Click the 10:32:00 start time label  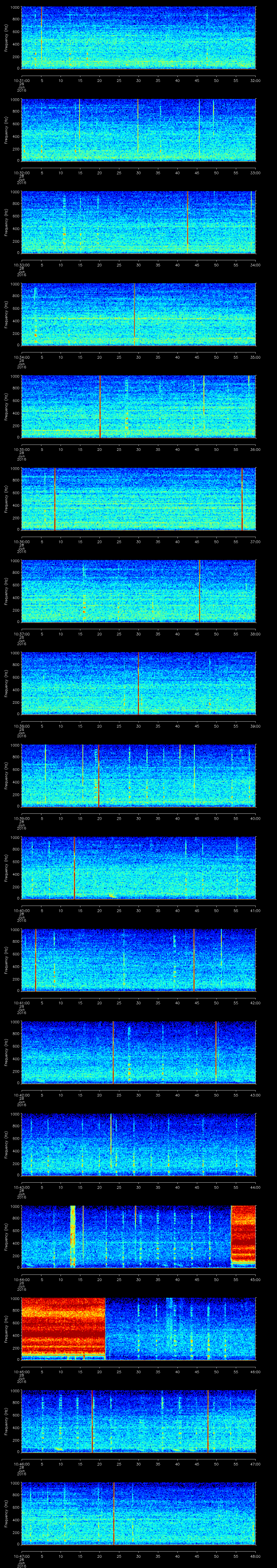tap(21, 173)
